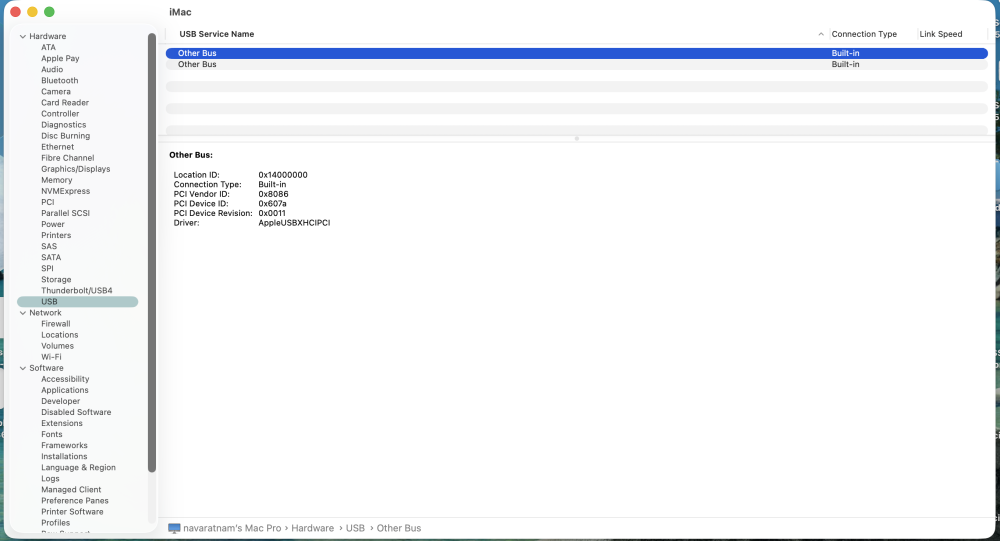
Task: Select Thunderbolt/USB4 in the sidebar
Action: point(77,290)
